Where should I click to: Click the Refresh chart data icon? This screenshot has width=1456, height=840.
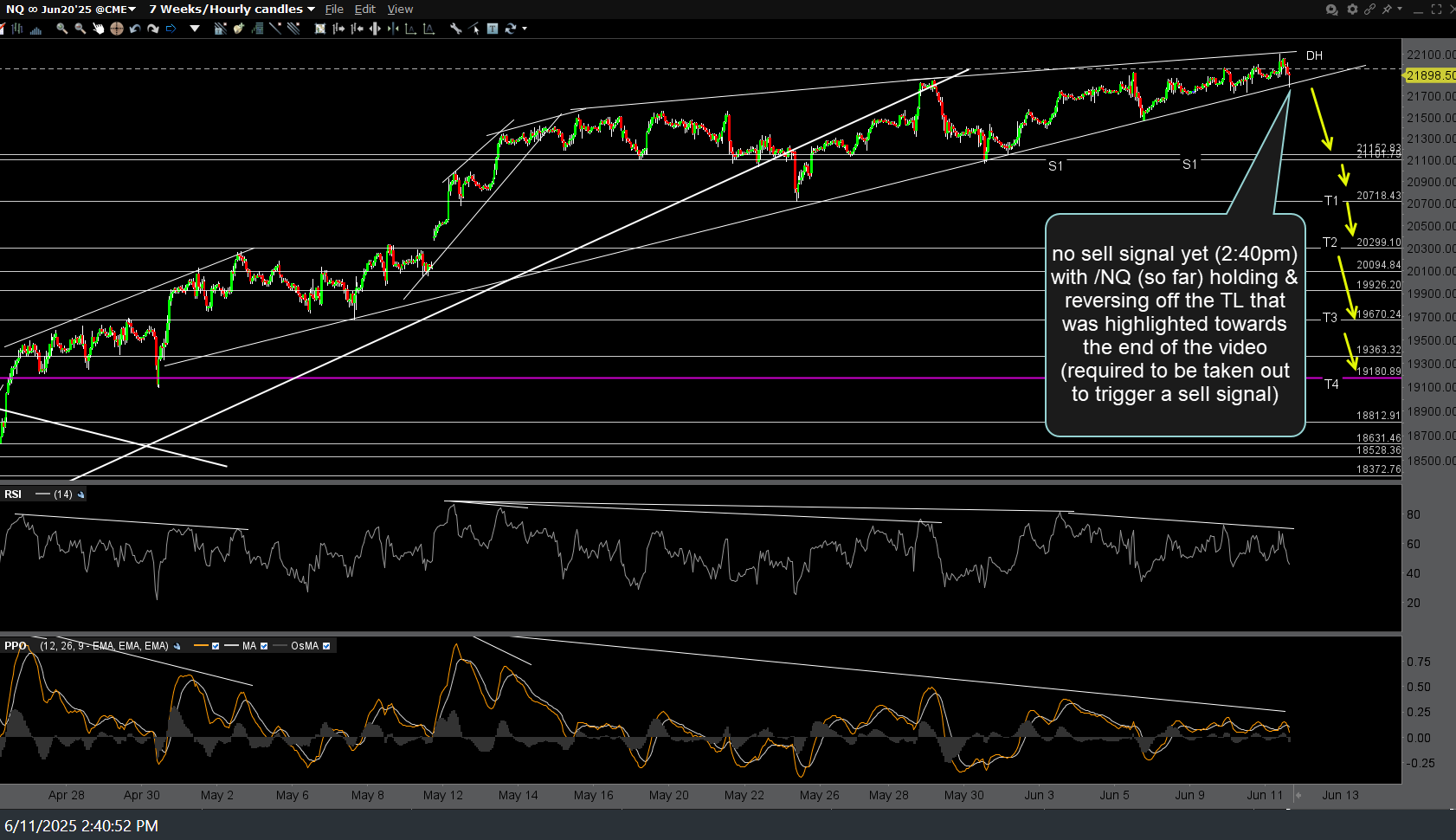510,29
